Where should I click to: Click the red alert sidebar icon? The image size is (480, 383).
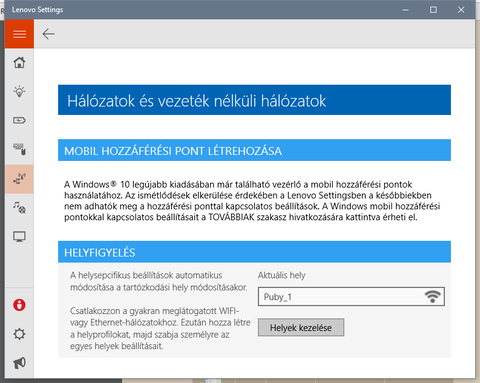coord(19,305)
